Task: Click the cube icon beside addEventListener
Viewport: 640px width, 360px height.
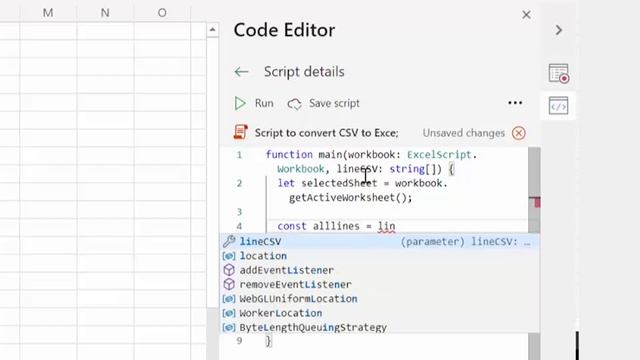Action: pos(229,270)
